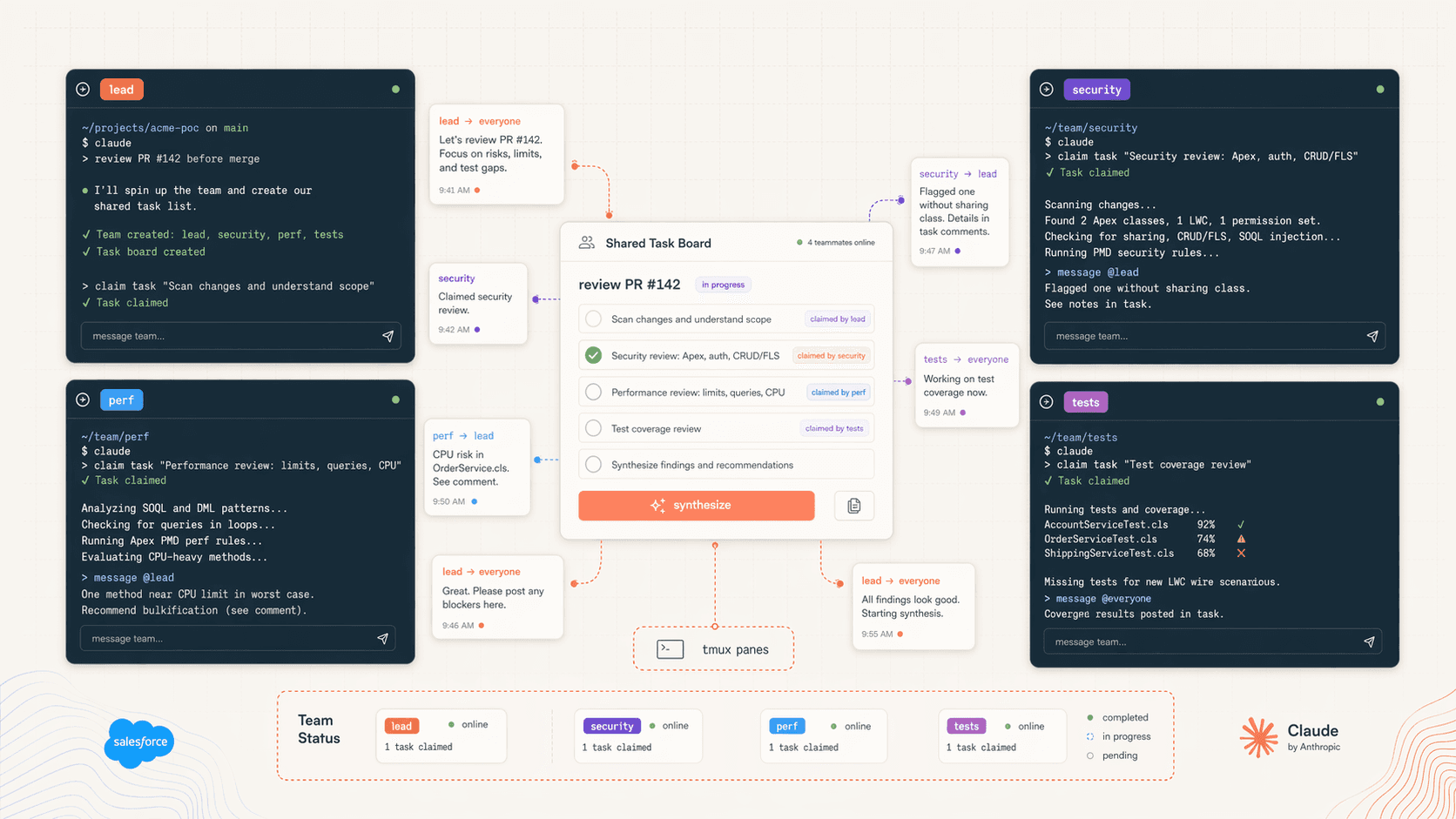Image resolution: width=1456 pixels, height=819 pixels.
Task: Select the perf tab label
Action: [121, 400]
